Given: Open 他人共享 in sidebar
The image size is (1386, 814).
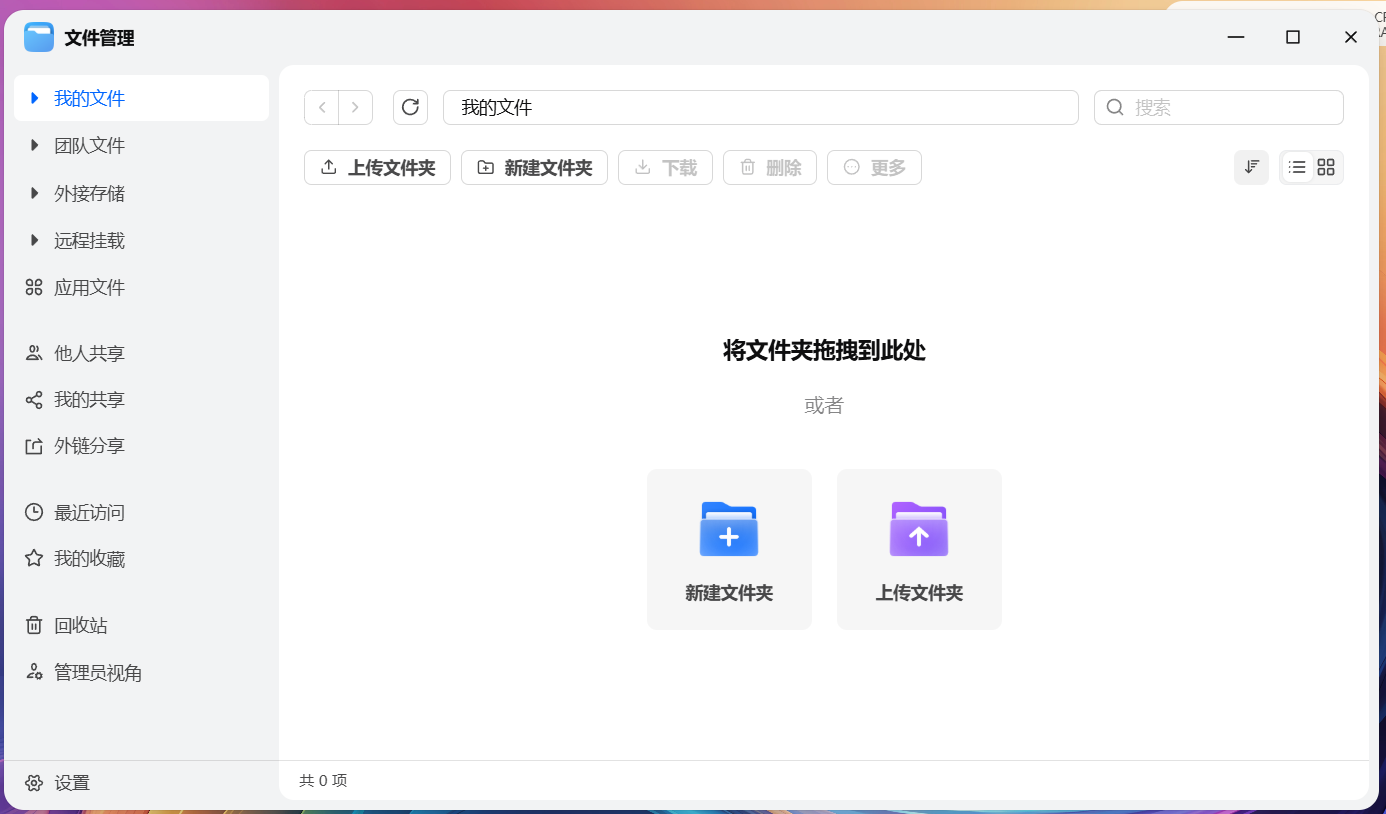Looking at the screenshot, I should [89, 353].
